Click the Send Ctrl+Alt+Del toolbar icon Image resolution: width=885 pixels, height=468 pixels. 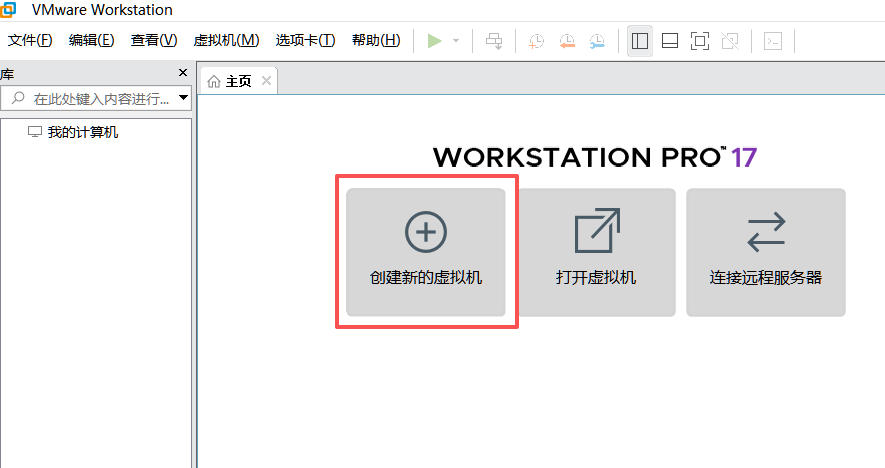click(x=494, y=41)
